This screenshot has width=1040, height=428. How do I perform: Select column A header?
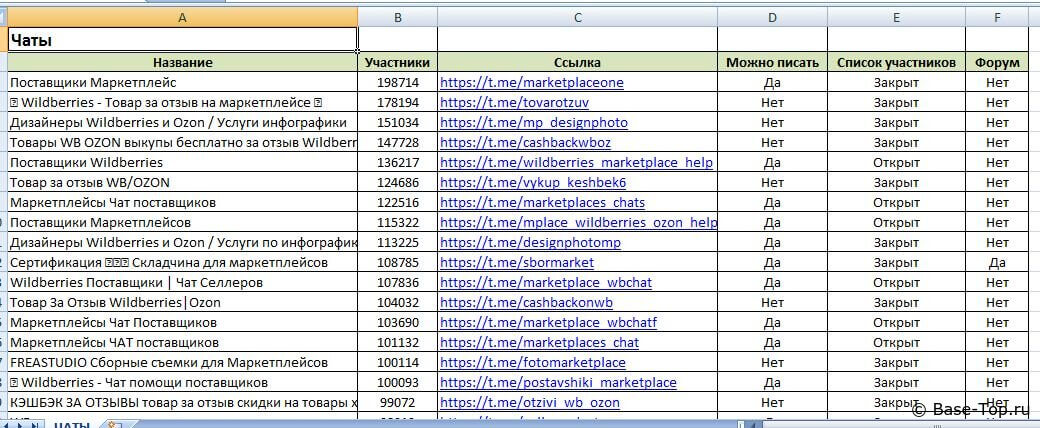point(182,16)
